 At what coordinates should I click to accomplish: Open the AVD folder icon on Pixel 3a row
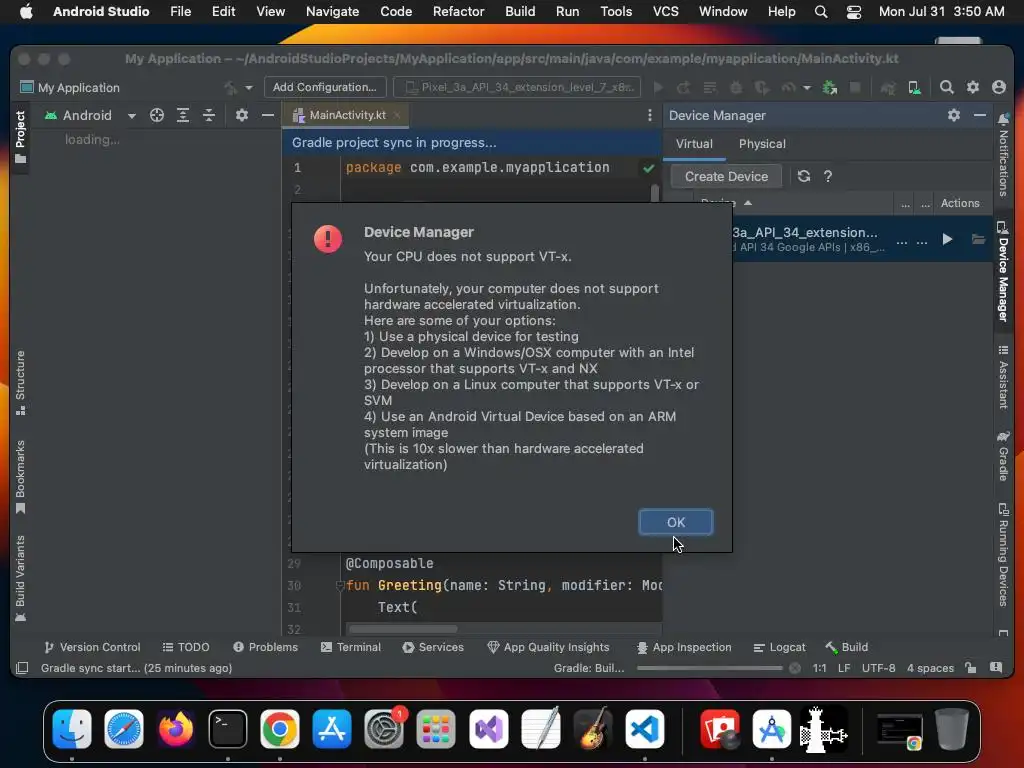point(978,240)
